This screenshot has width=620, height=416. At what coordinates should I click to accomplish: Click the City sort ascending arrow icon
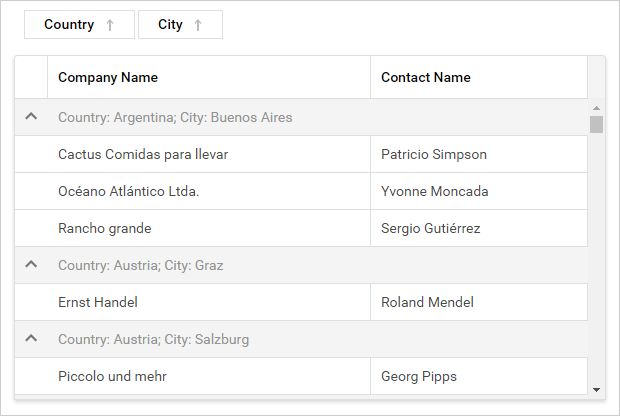(x=198, y=26)
